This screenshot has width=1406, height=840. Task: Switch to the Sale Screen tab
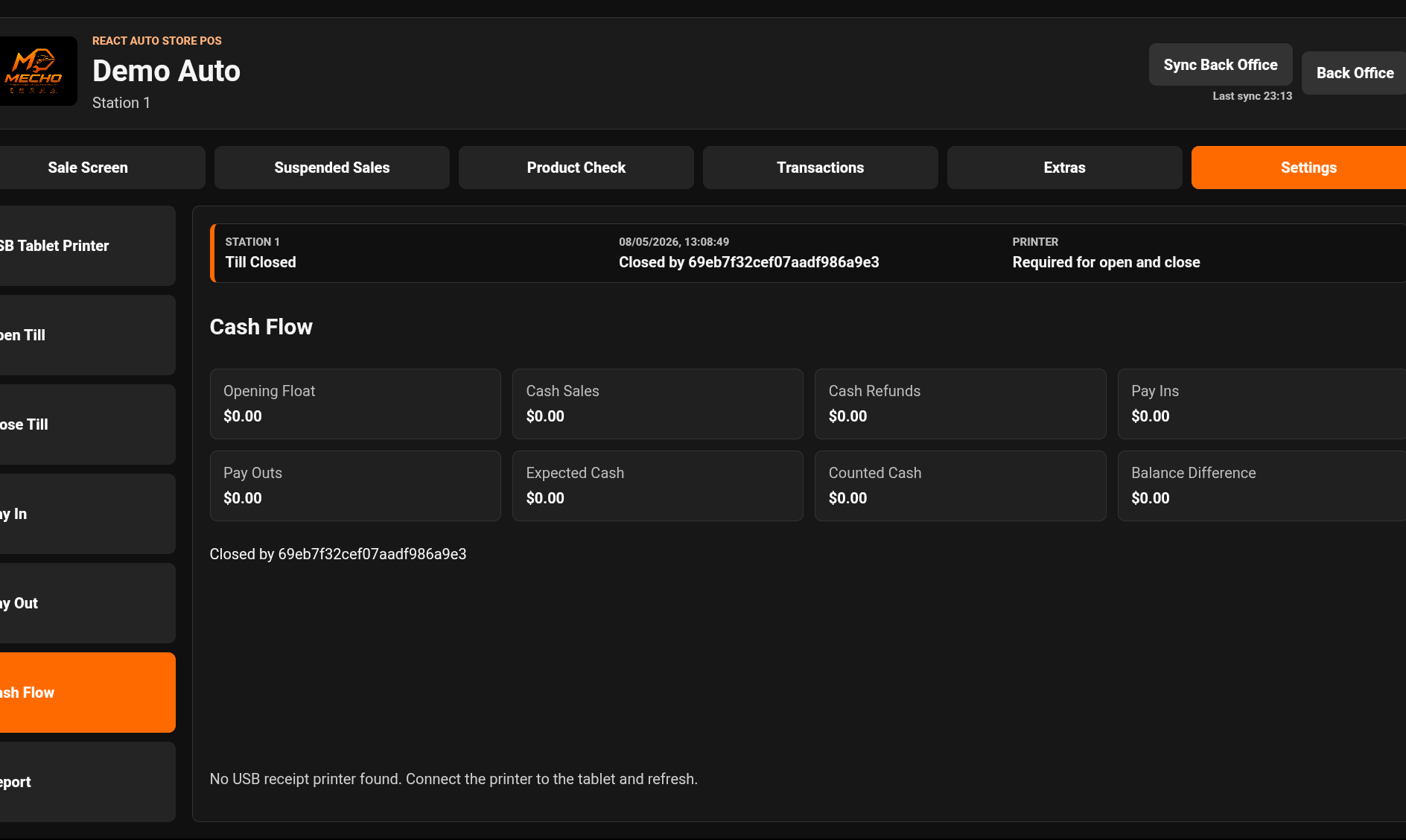[x=102, y=168]
